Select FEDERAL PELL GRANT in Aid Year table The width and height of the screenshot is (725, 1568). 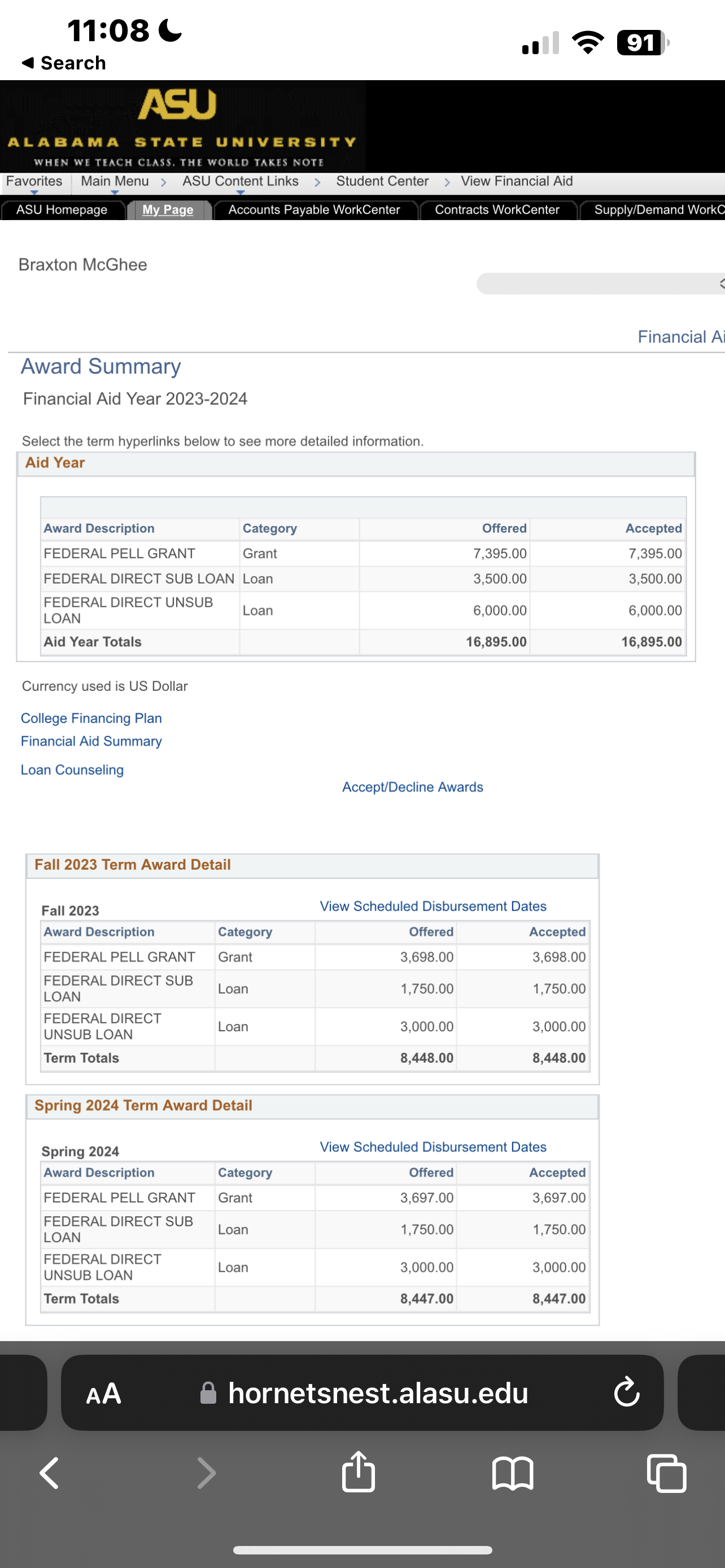point(119,553)
